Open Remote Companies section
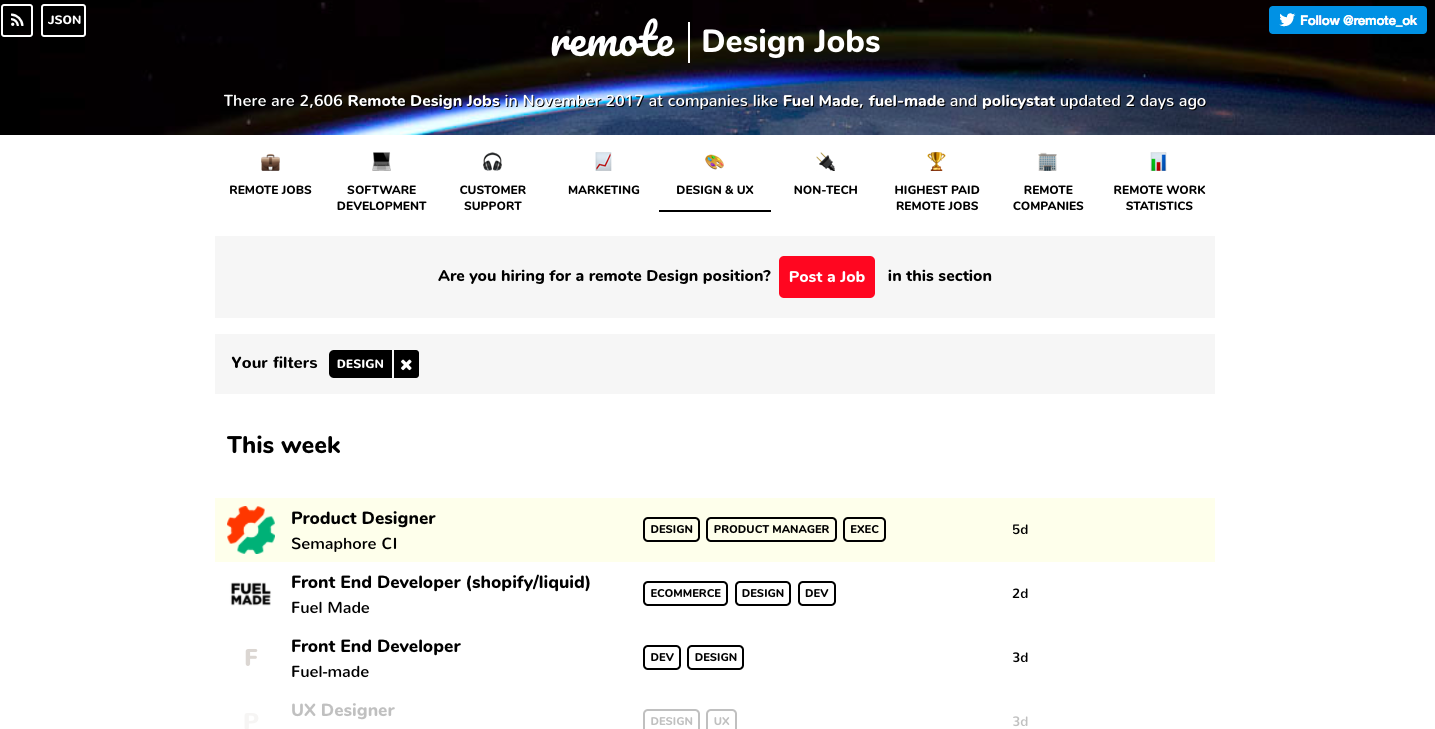This screenshot has width=1435, height=729. (x=1048, y=198)
